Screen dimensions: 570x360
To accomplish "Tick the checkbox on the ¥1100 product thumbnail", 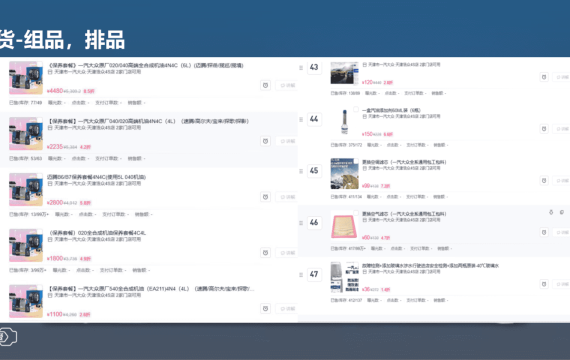I will (x=40, y=288).
